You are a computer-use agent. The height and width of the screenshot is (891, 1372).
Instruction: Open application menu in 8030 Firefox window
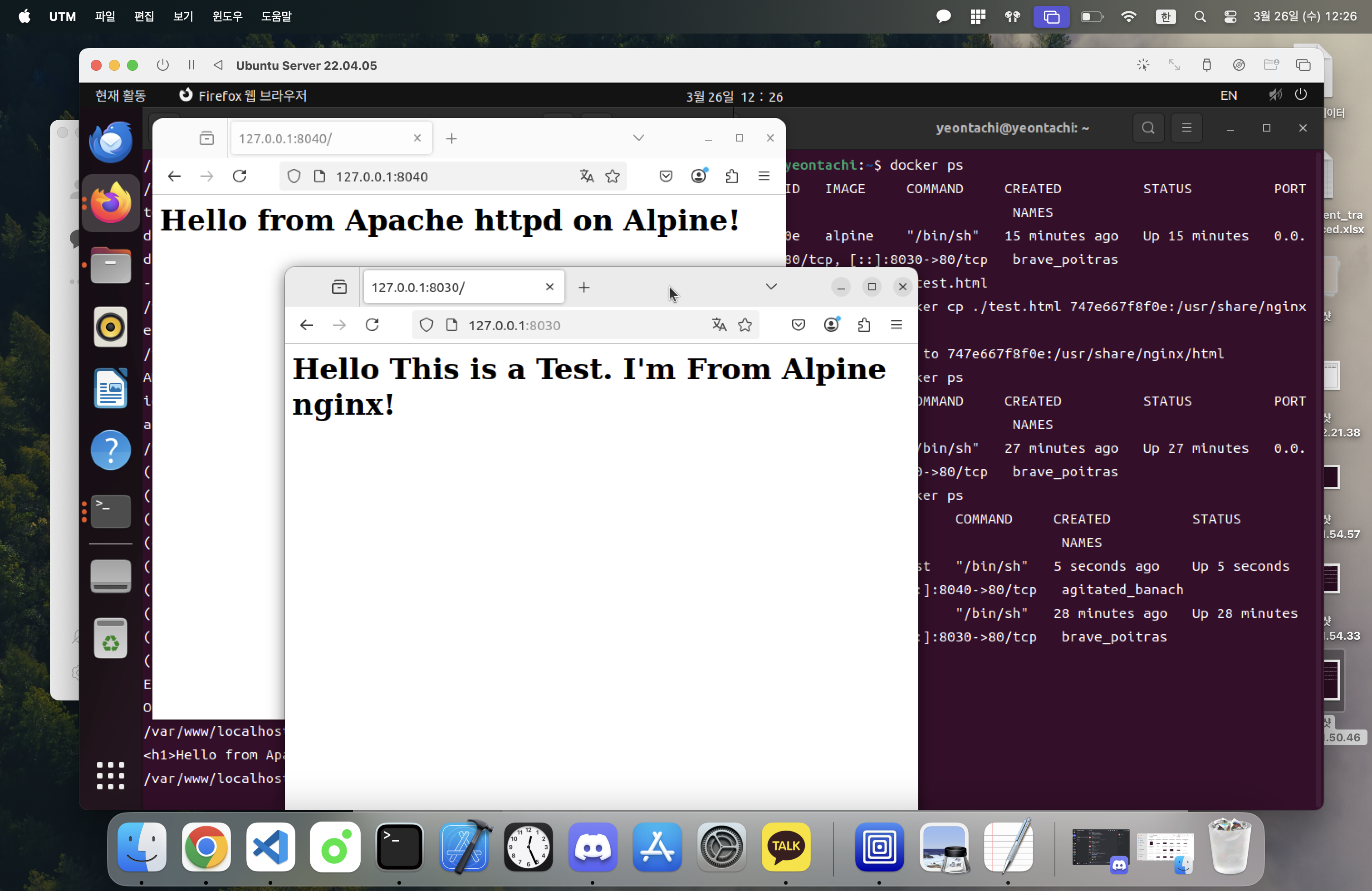[x=897, y=325]
